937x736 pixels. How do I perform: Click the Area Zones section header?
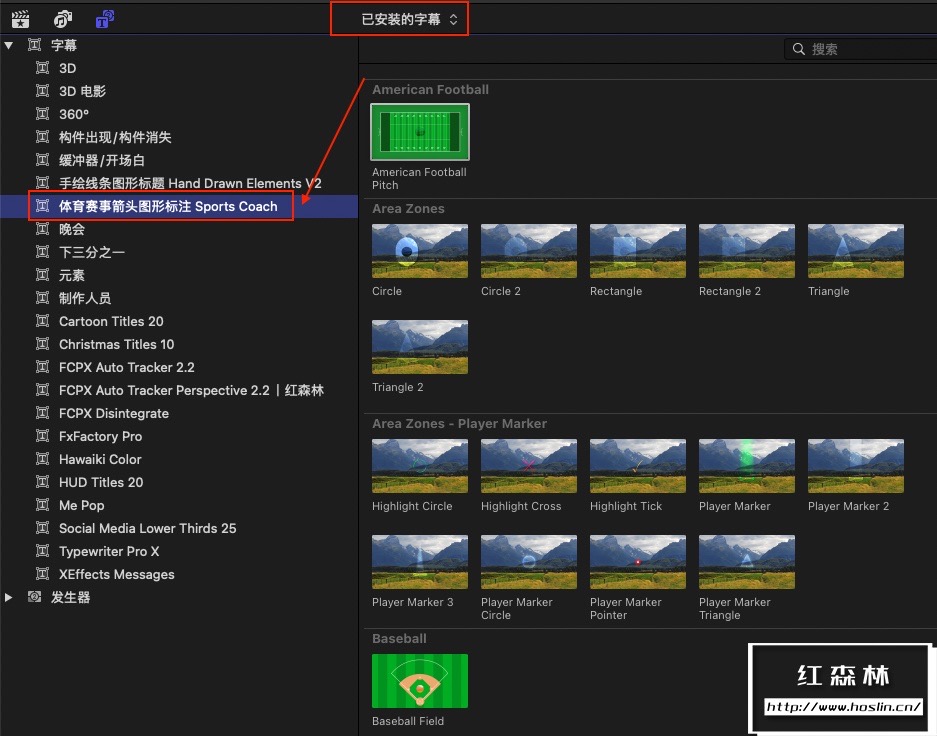coord(408,208)
